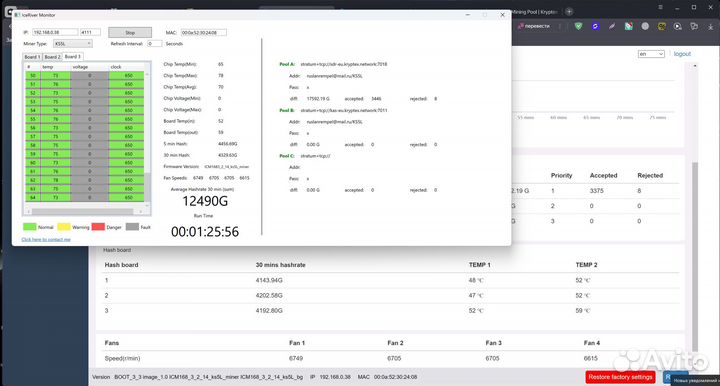Image resolution: width=720 pixels, height=386 pixels.
Task: Open a new browser tab with plus icon
Action: 569,11
